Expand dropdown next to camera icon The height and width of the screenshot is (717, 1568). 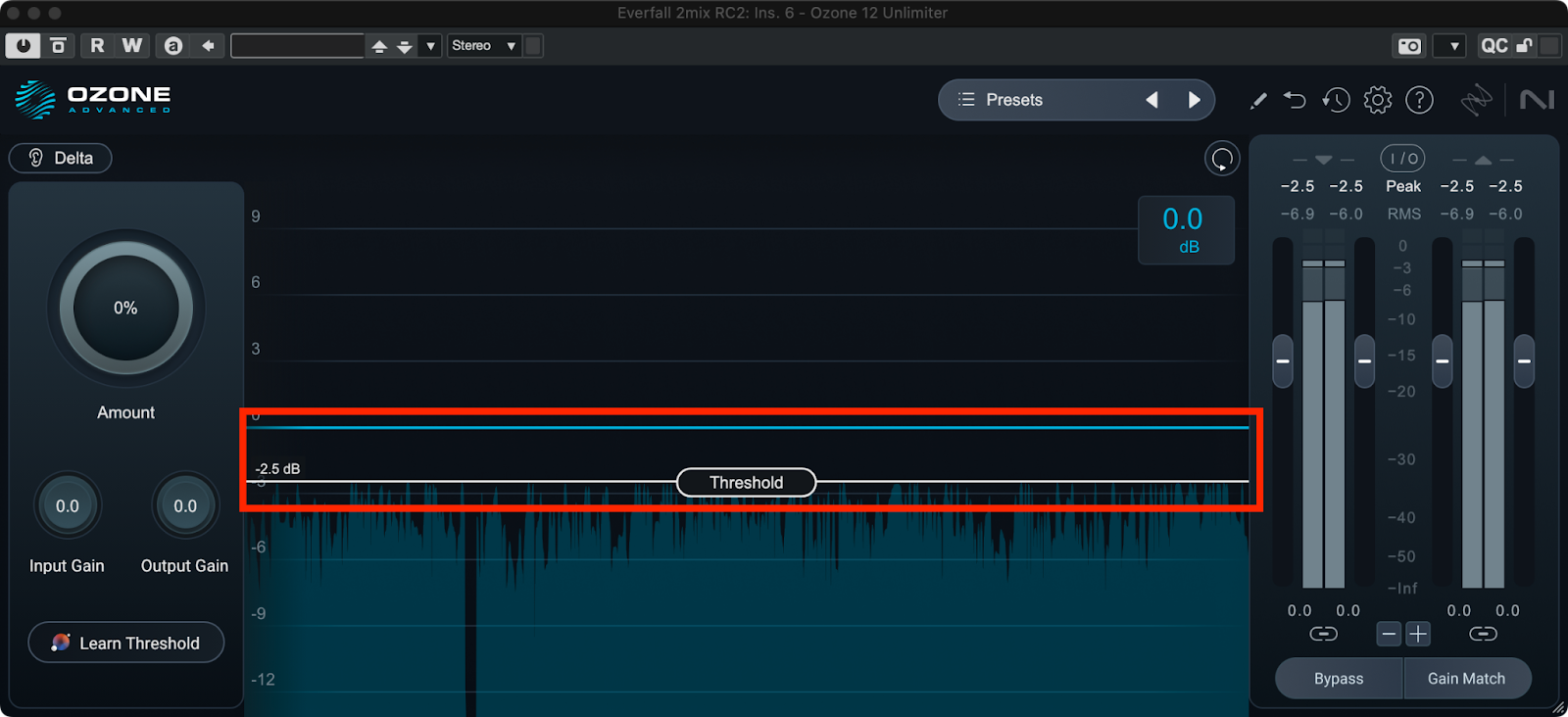[1453, 46]
